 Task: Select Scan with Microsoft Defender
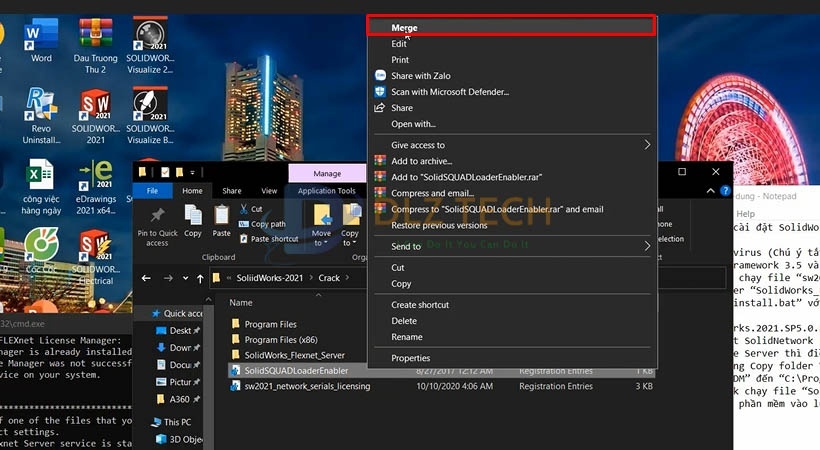click(x=511, y=92)
